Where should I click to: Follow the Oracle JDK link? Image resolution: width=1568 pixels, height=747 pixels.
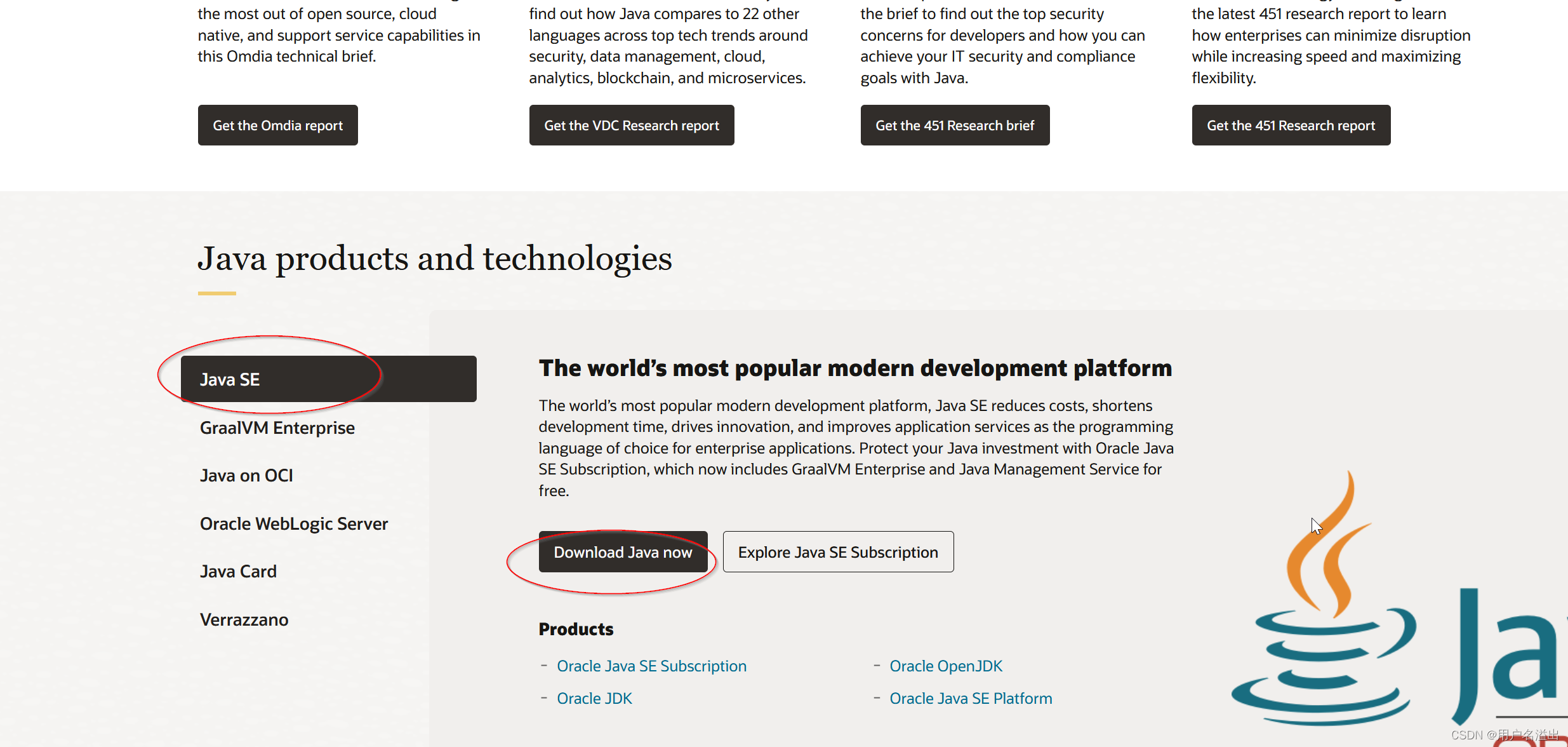click(594, 698)
